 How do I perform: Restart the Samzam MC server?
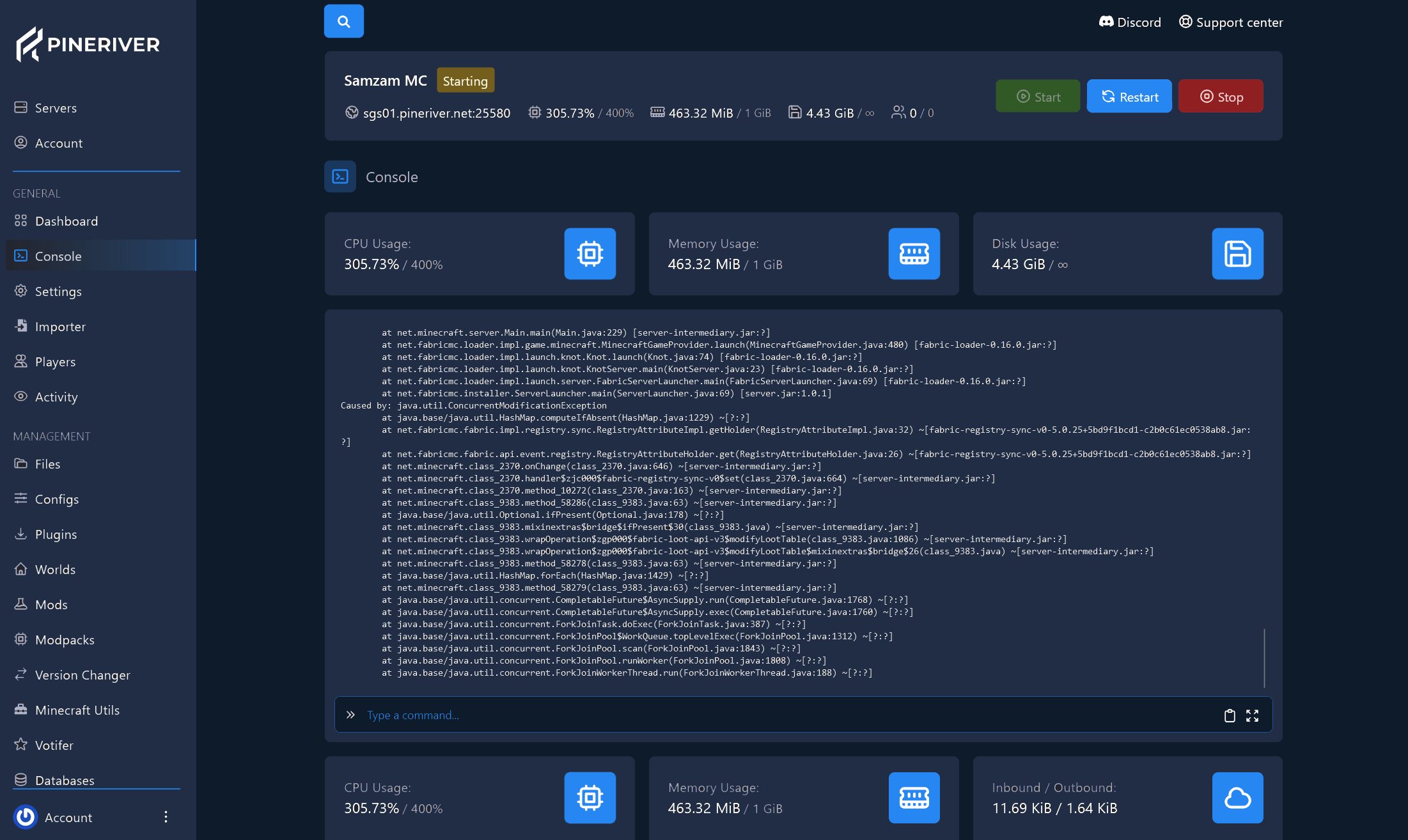click(1129, 97)
